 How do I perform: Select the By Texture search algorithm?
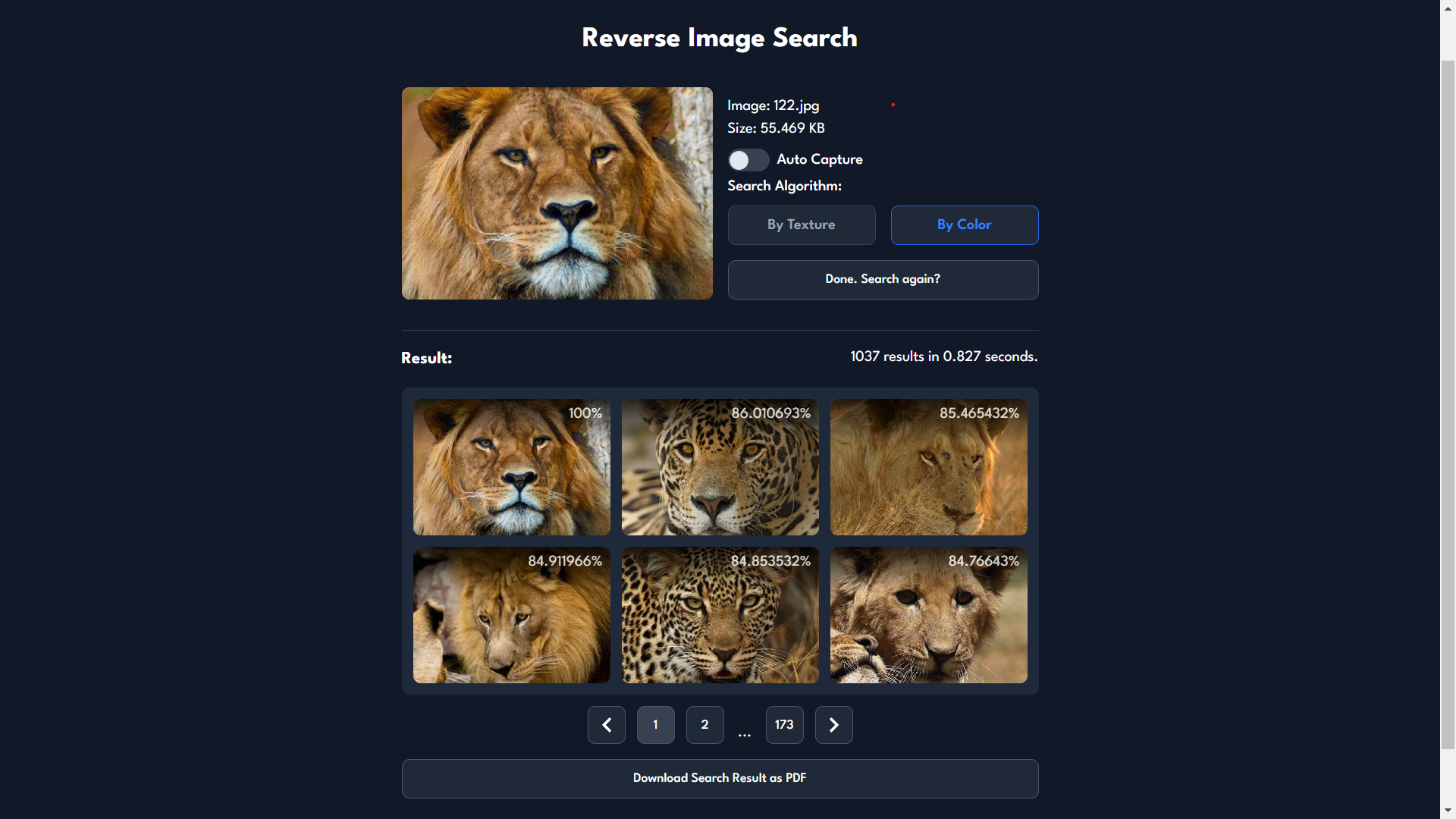pyautogui.click(x=801, y=225)
